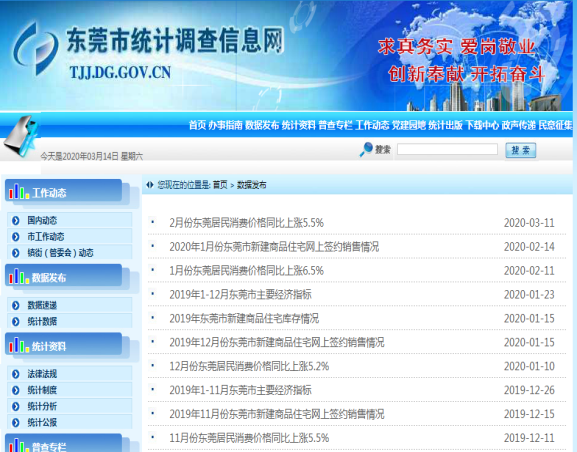Open 下载中心 in the navigation bar

[482, 126]
